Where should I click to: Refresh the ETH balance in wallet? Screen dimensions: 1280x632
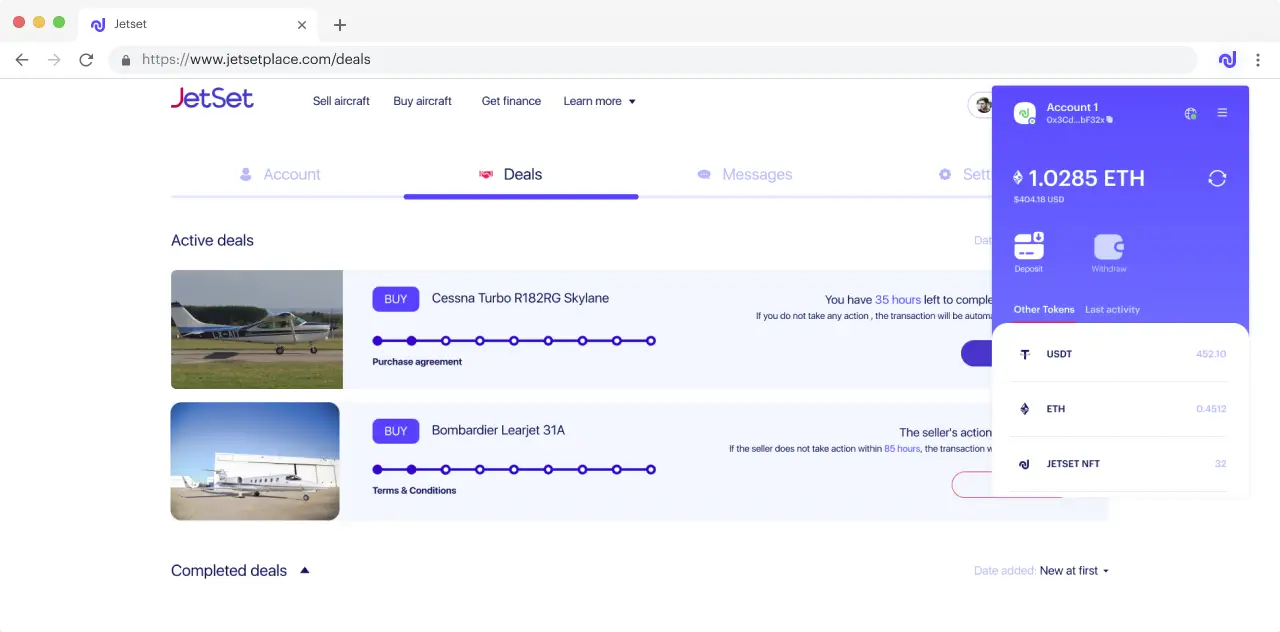[x=1217, y=178]
